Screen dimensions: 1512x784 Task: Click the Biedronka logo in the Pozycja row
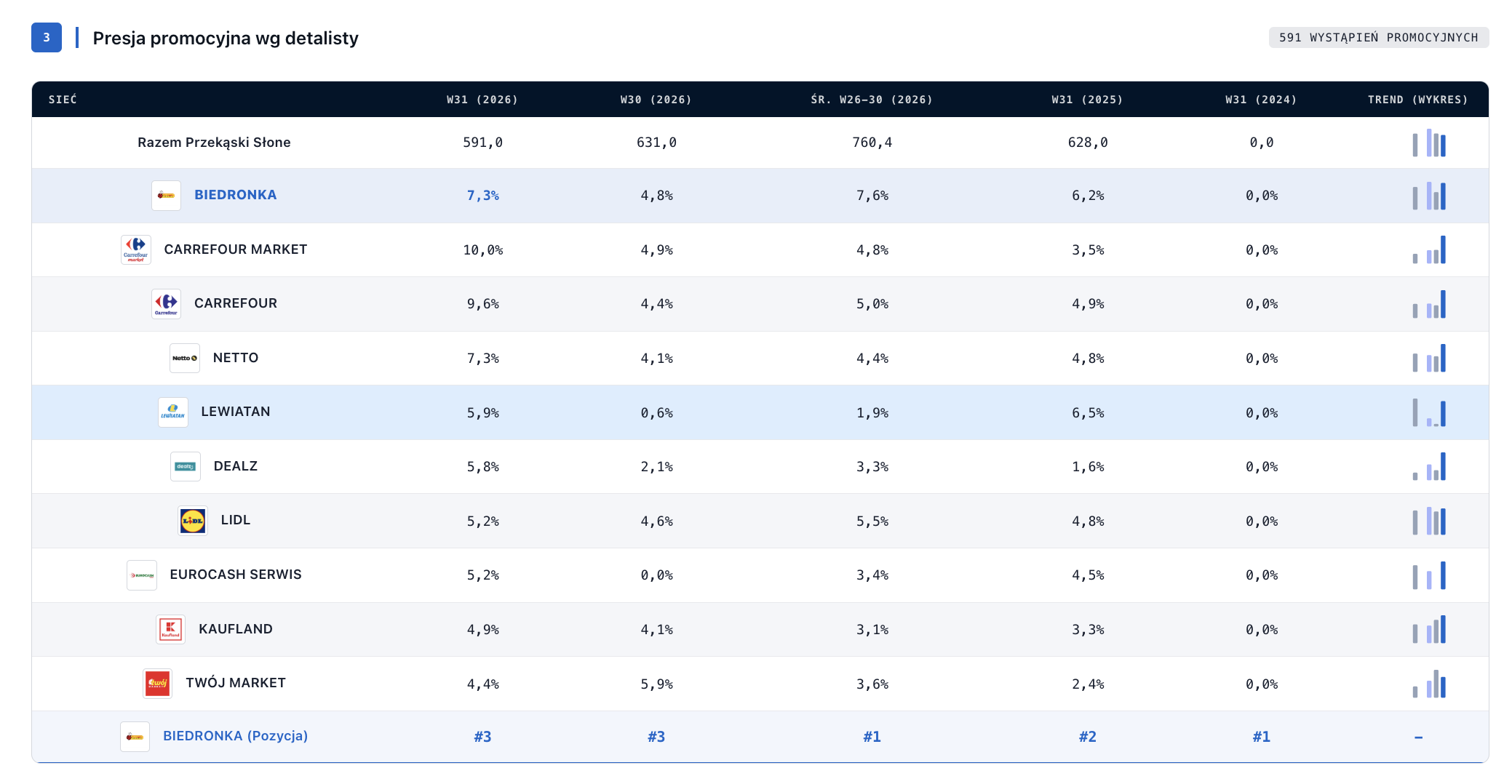tap(135, 737)
